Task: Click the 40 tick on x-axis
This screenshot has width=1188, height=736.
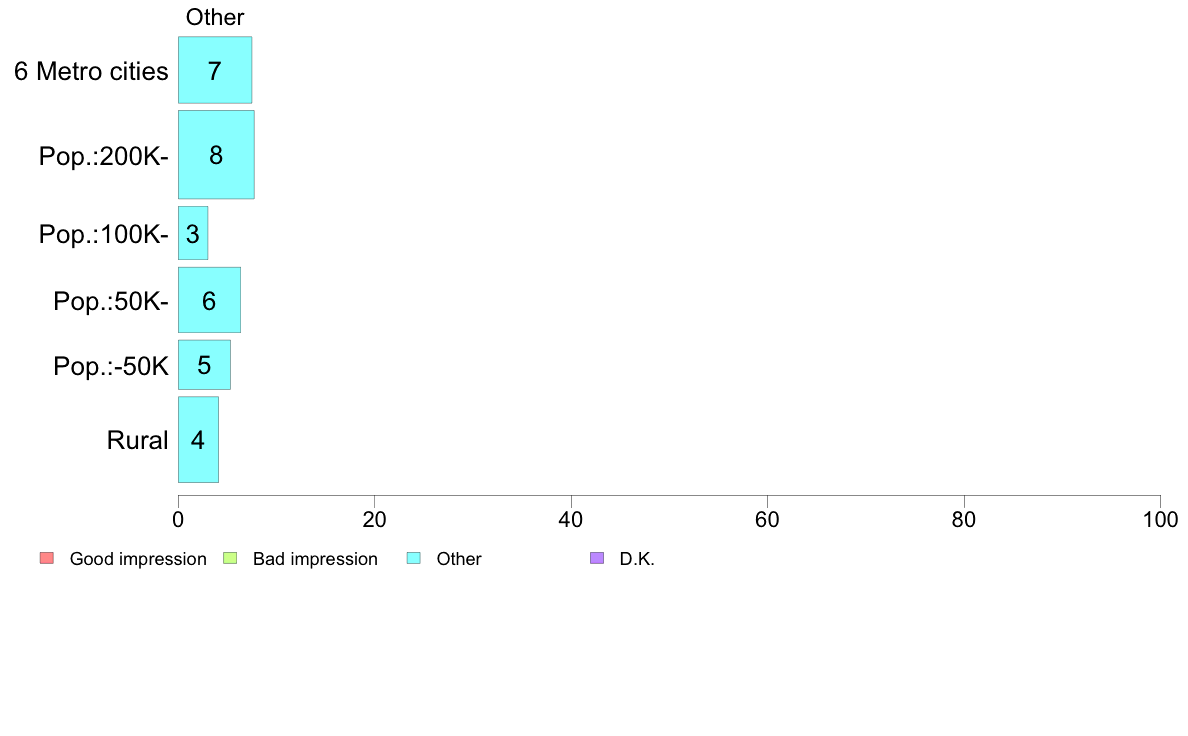Action: coord(571,520)
